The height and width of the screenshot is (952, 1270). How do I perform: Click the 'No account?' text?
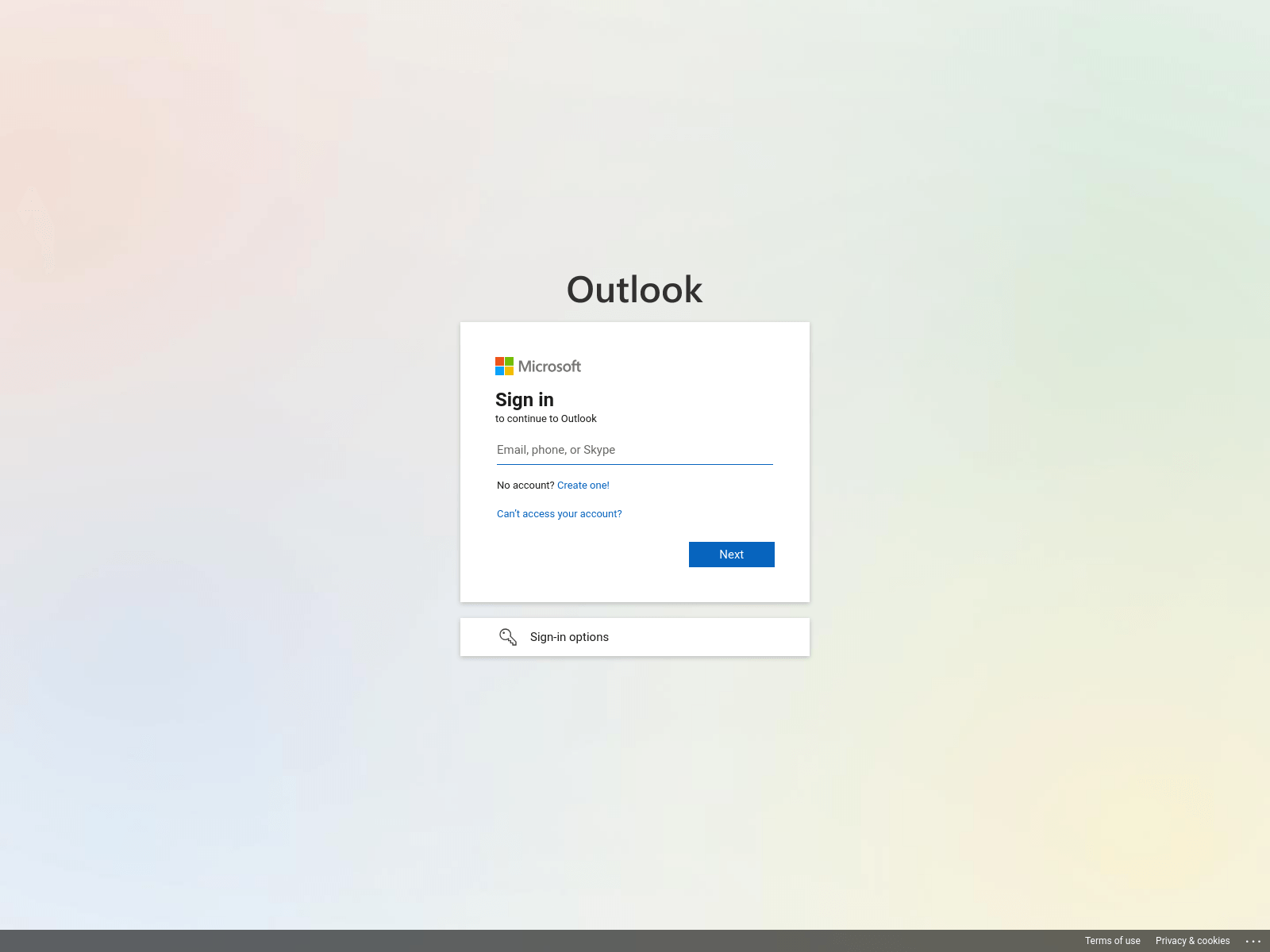(x=525, y=486)
